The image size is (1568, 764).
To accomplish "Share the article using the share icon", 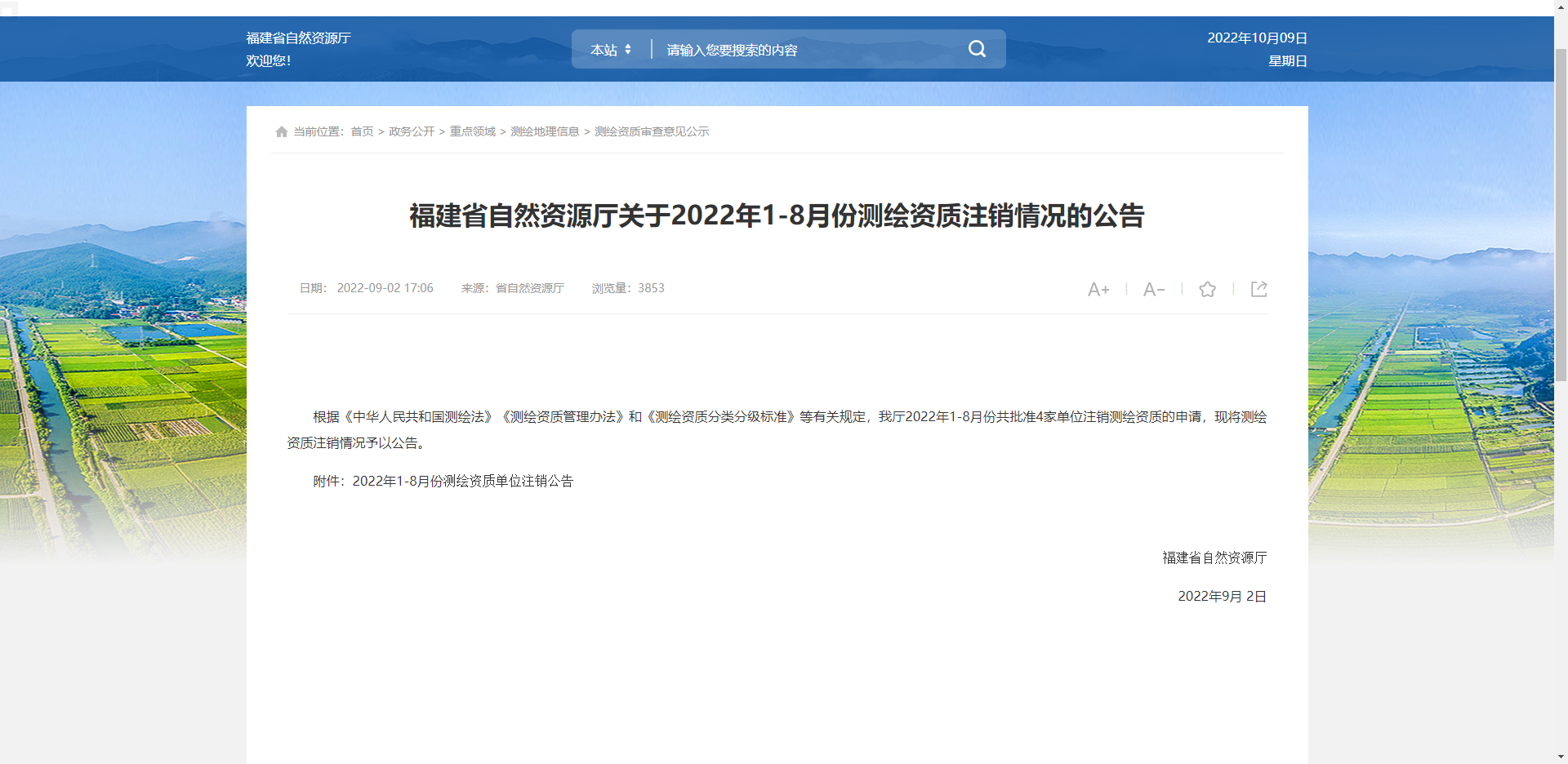I will click(x=1258, y=289).
